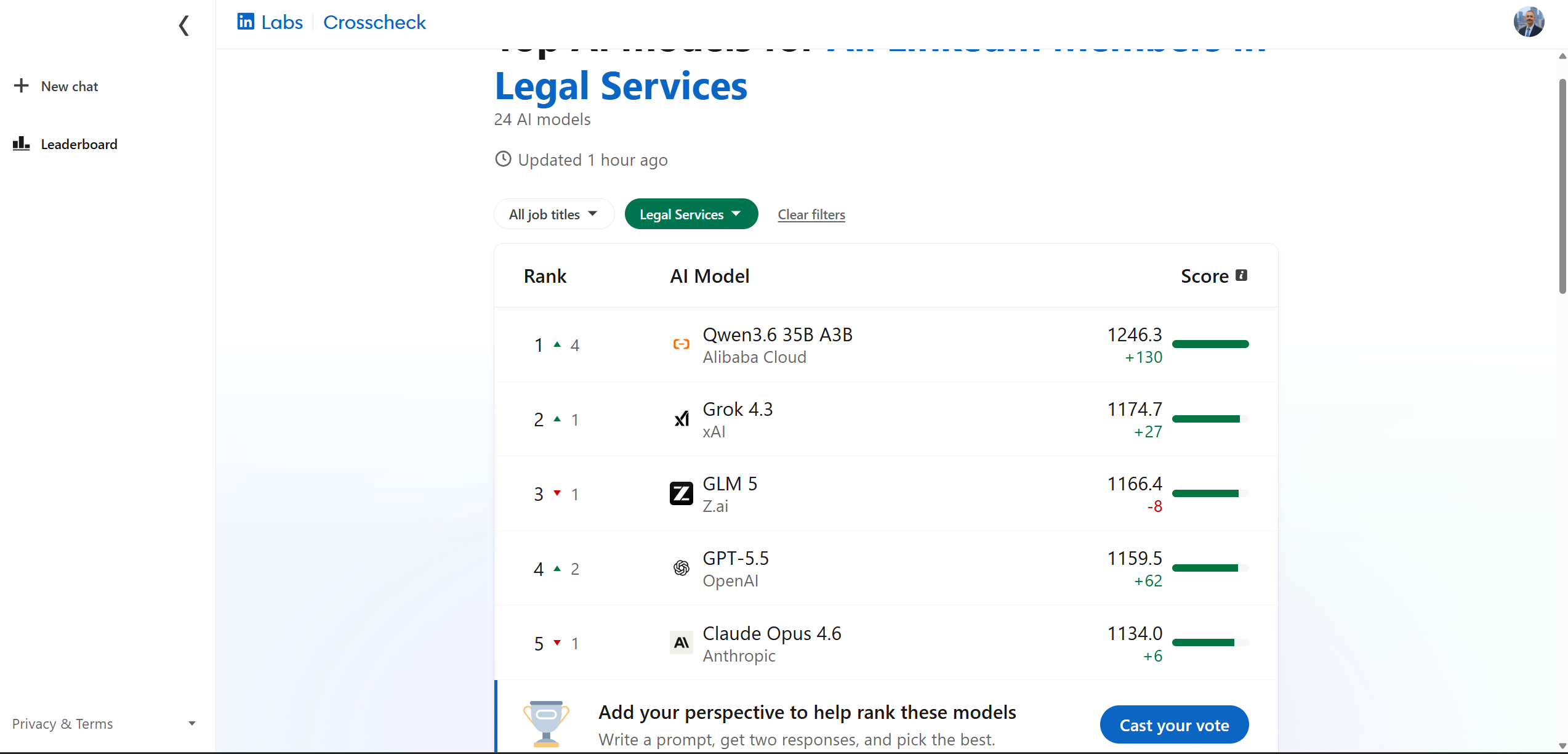Viewport: 1568px width, 754px height.
Task: Click the Legal Services heading
Action: 621,86
